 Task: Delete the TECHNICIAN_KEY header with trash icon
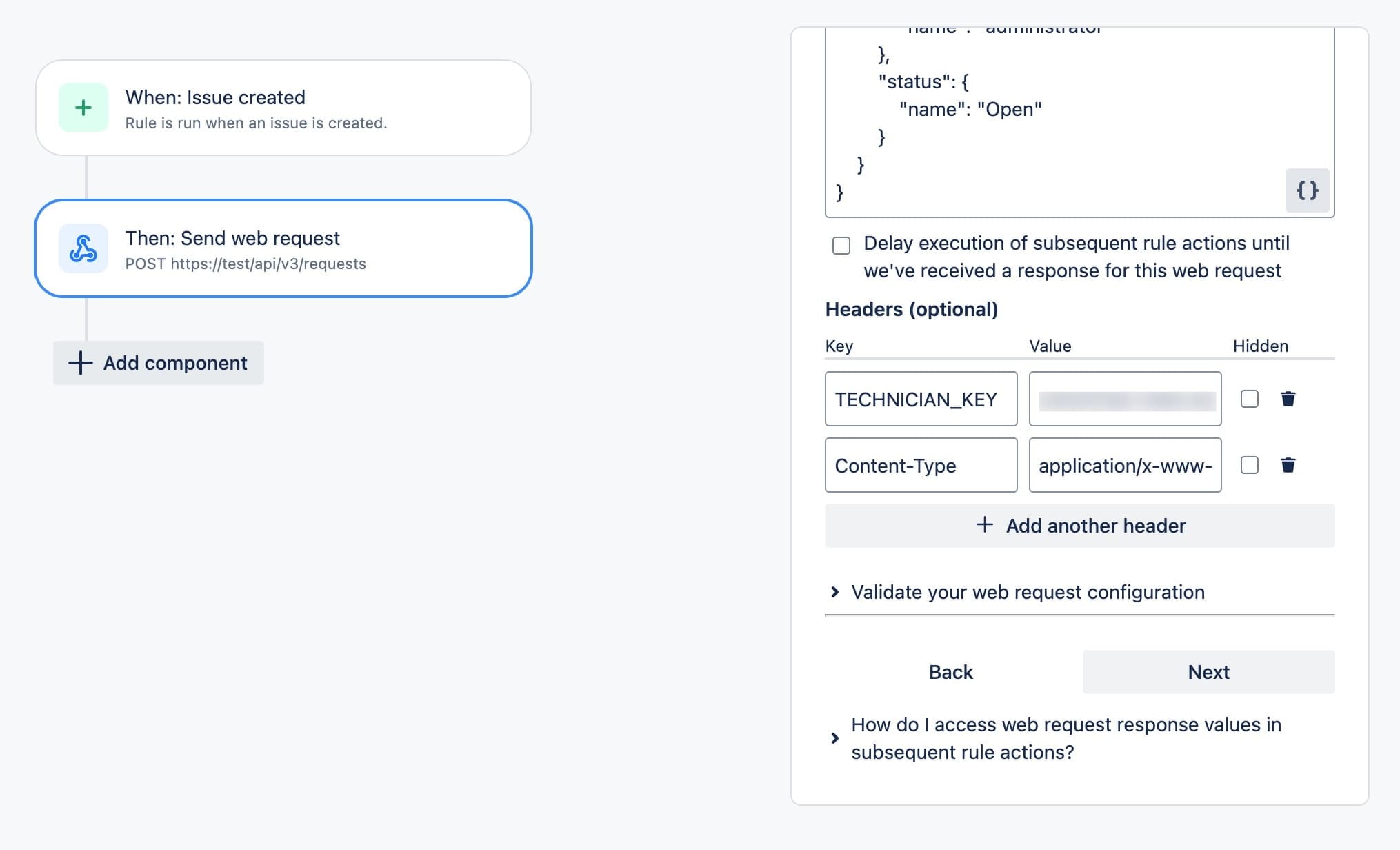[1288, 399]
